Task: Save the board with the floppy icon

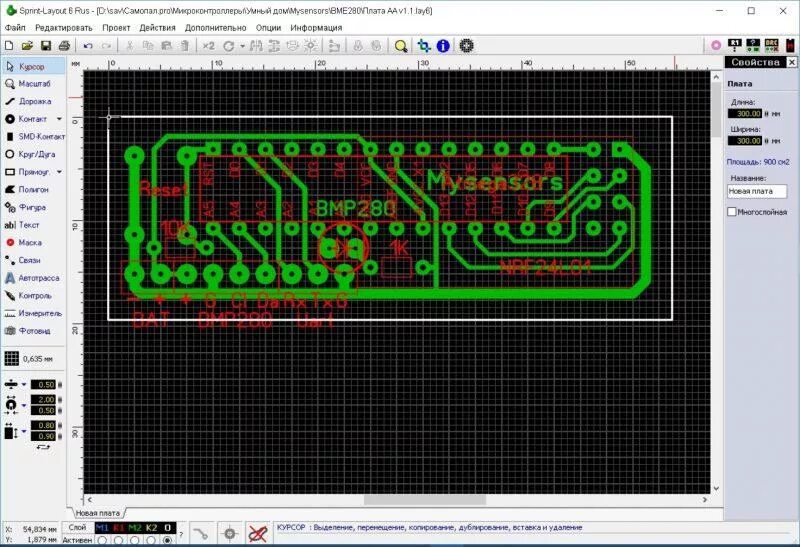Action: click(x=45, y=46)
